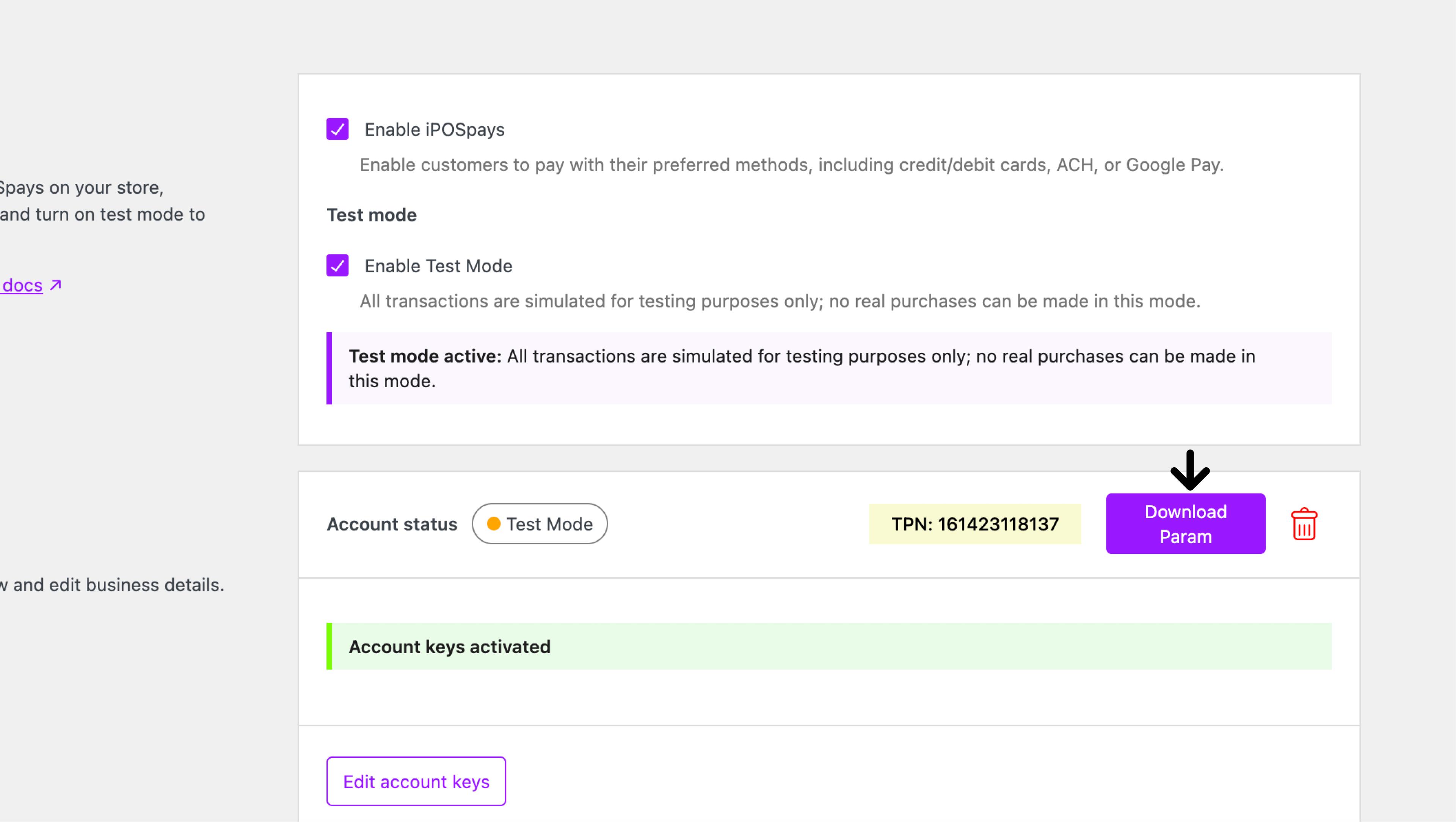Image resolution: width=1456 pixels, height=822 pixels.
Task: Click the Account keys activated notice
Action: (828, 646)
